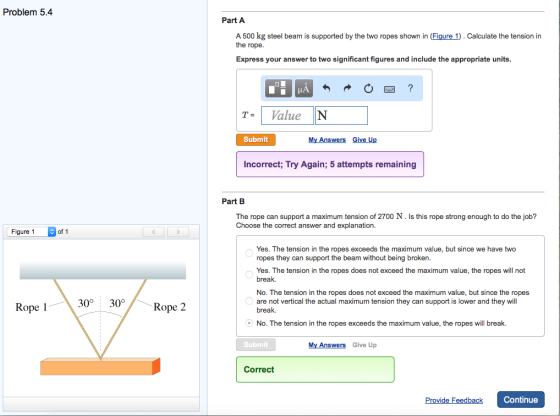Screen dimensions: 560x416
Task: Click the 'Rope 2' label in figure
Action: point(170,307)
